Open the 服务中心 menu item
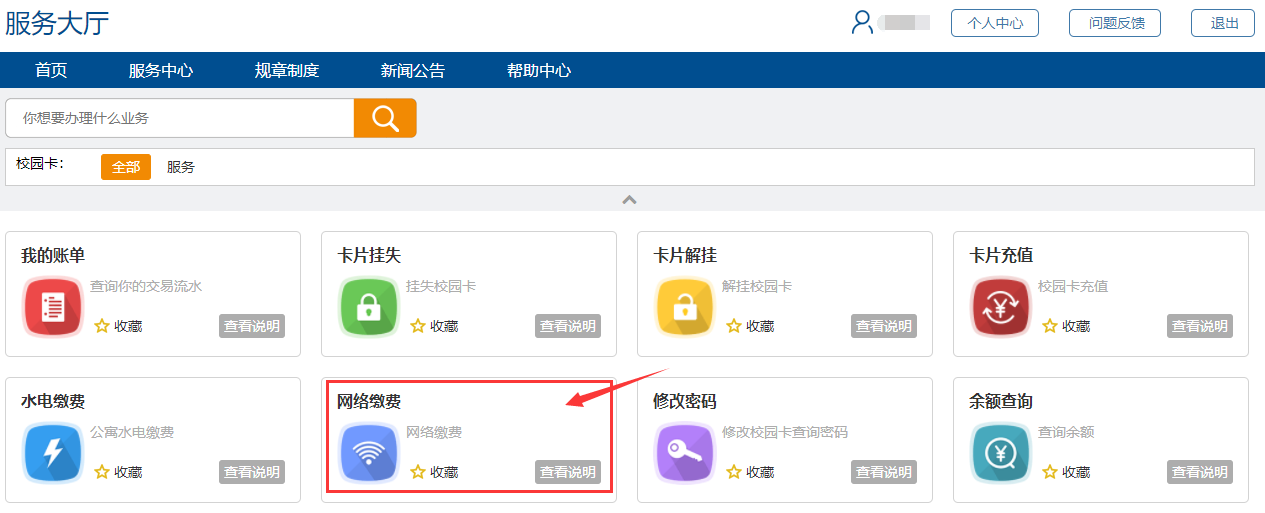 [x=161, y=71]
